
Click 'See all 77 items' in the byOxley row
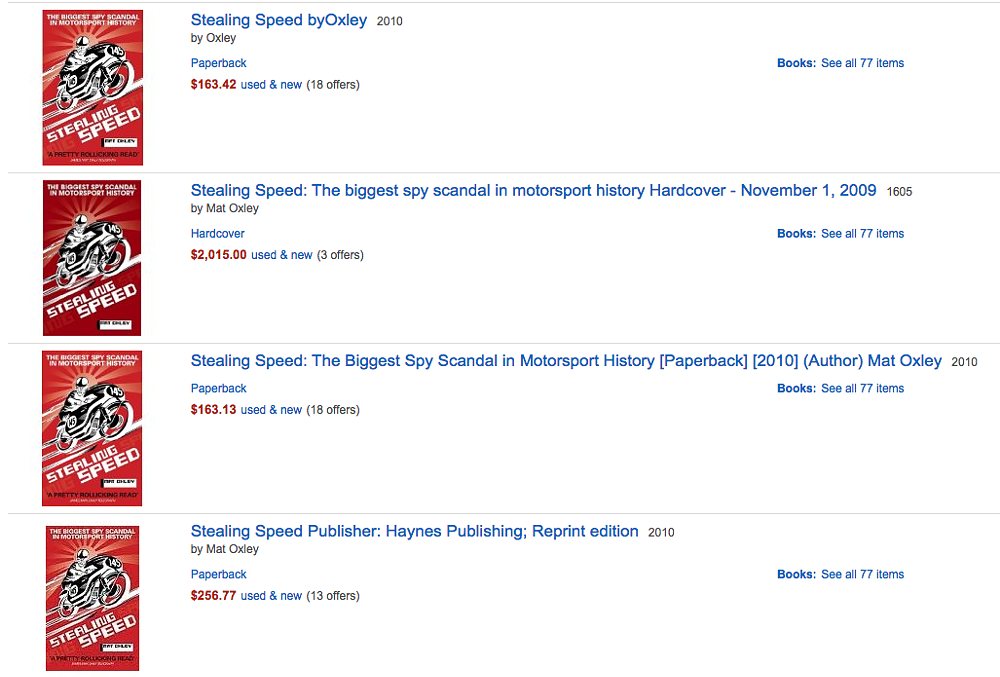[862, 63]
